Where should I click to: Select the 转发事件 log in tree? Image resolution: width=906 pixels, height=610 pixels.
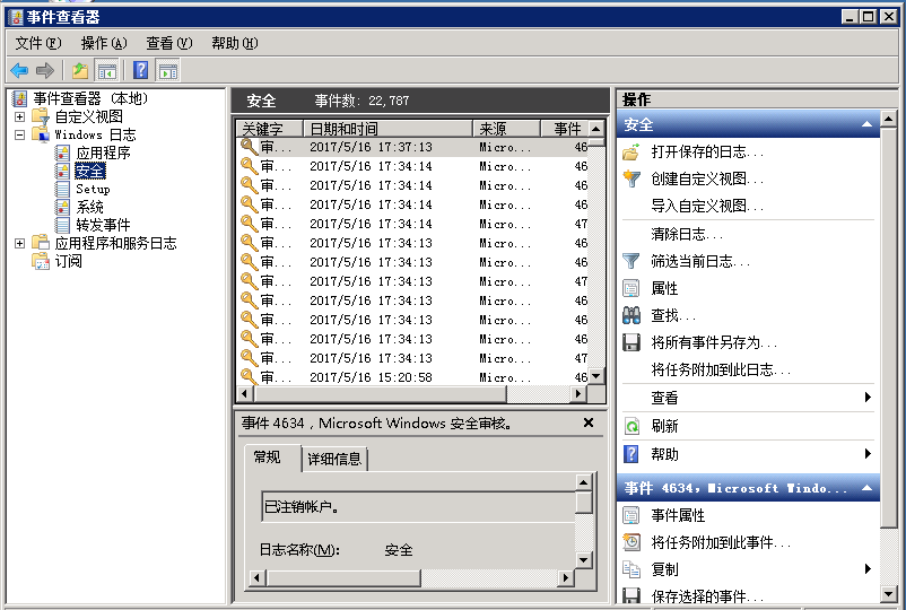pos(103,225)
